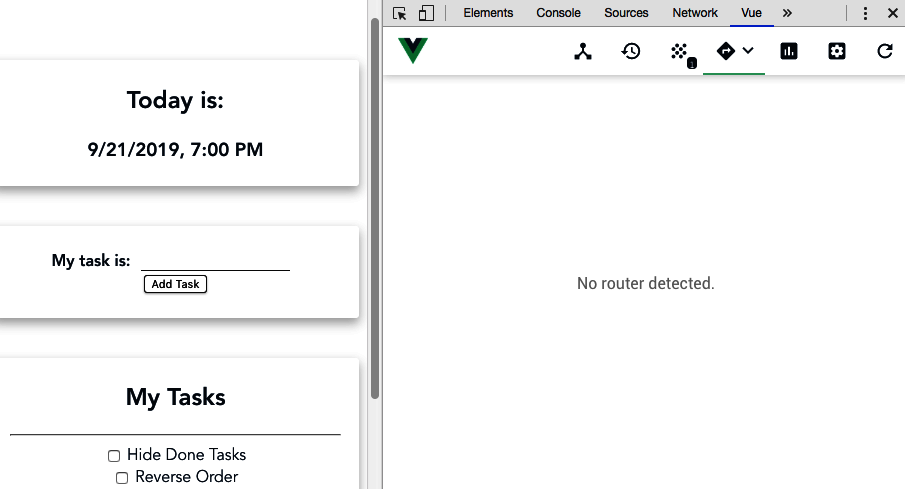
Task: Click the 'Today is:' heading
Action: point(175,100)
